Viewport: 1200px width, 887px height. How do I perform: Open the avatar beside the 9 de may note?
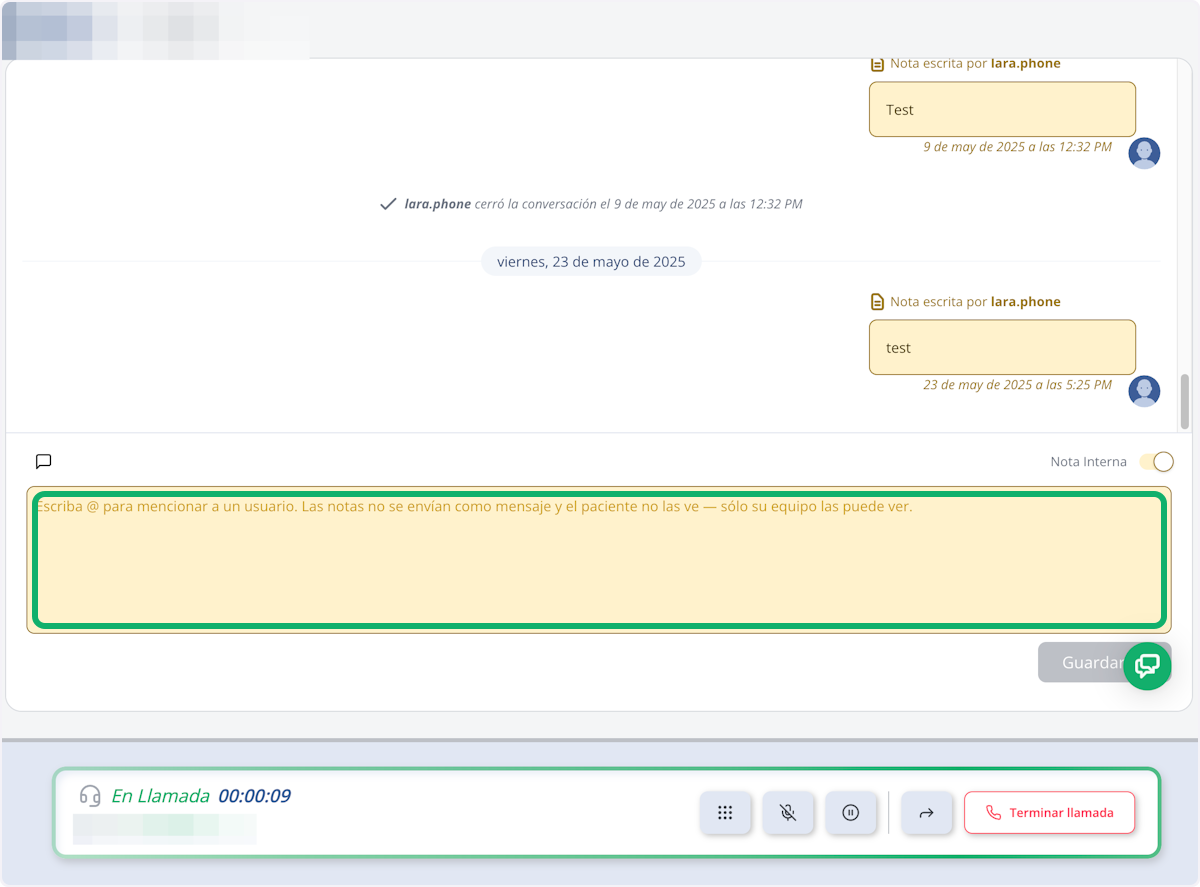pyautogui.click(x=1144, y=153)
